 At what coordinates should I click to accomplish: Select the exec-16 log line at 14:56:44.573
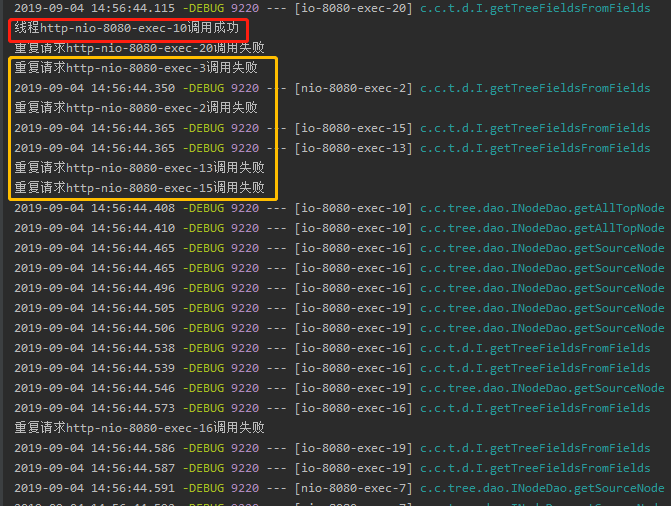(x=333, y=408)
